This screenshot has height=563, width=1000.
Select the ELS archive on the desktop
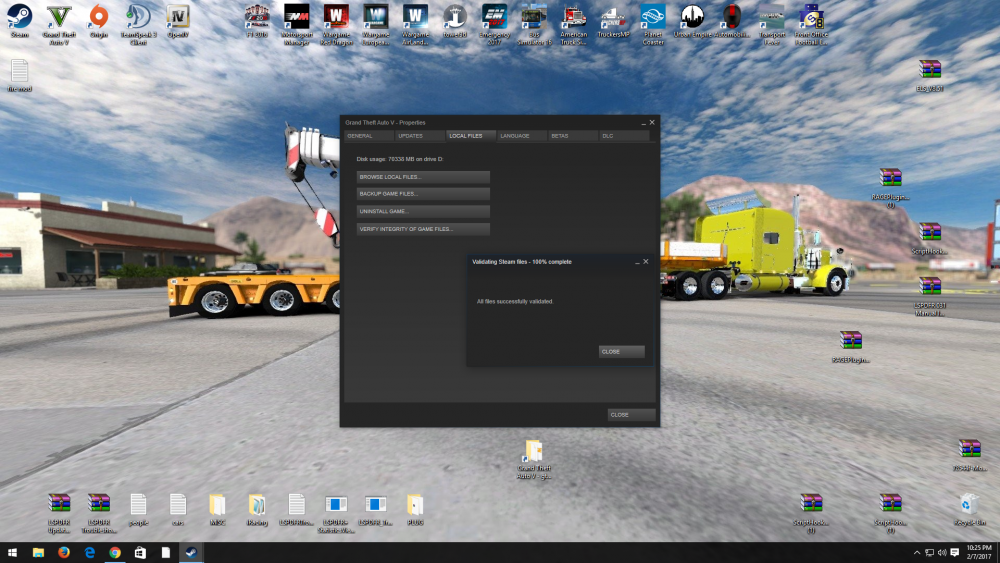point(930,75)
